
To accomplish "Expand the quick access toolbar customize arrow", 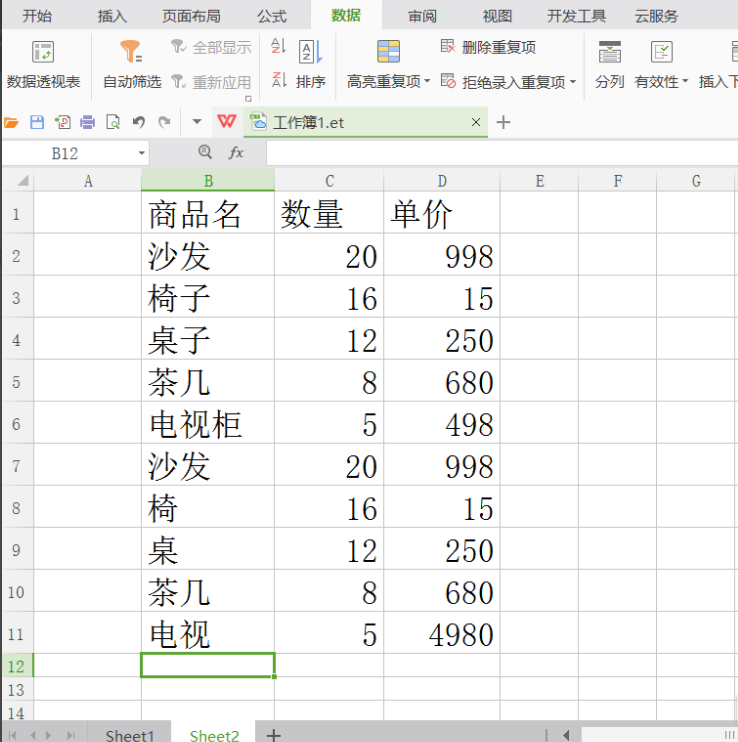I will [197, 122].
